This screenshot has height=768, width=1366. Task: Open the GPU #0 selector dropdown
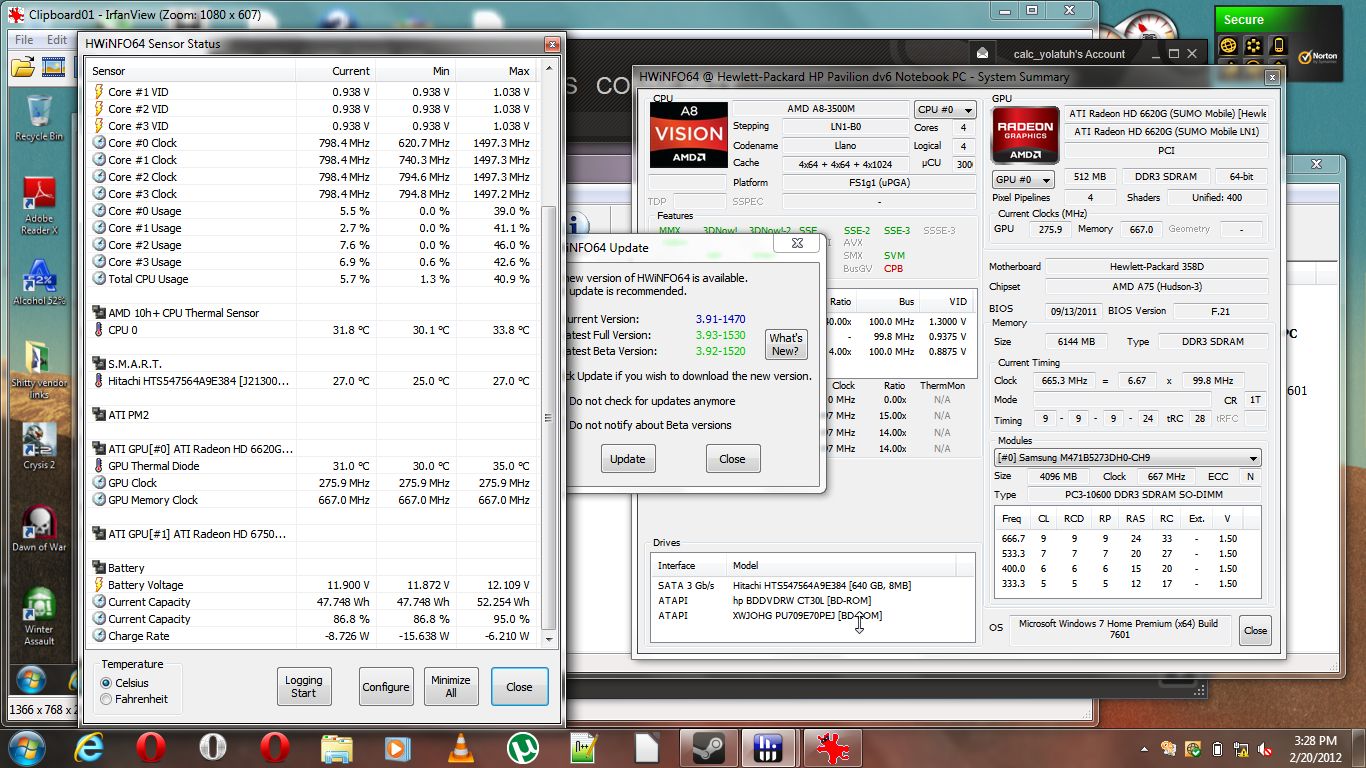(x=1023, y=180)
